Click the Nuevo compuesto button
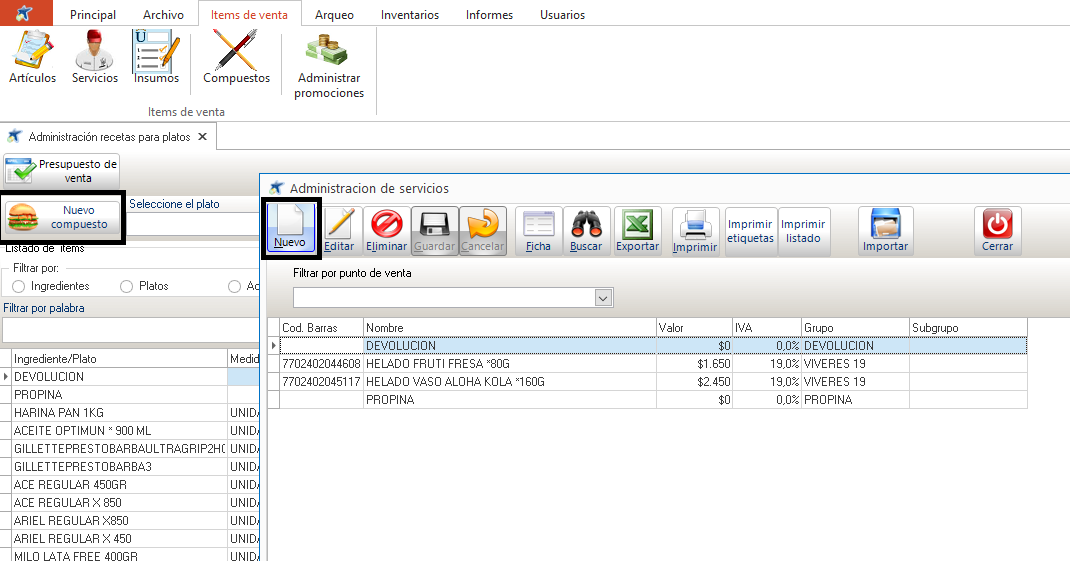Viewport: 1070px width, 561px height. (64, 217)
